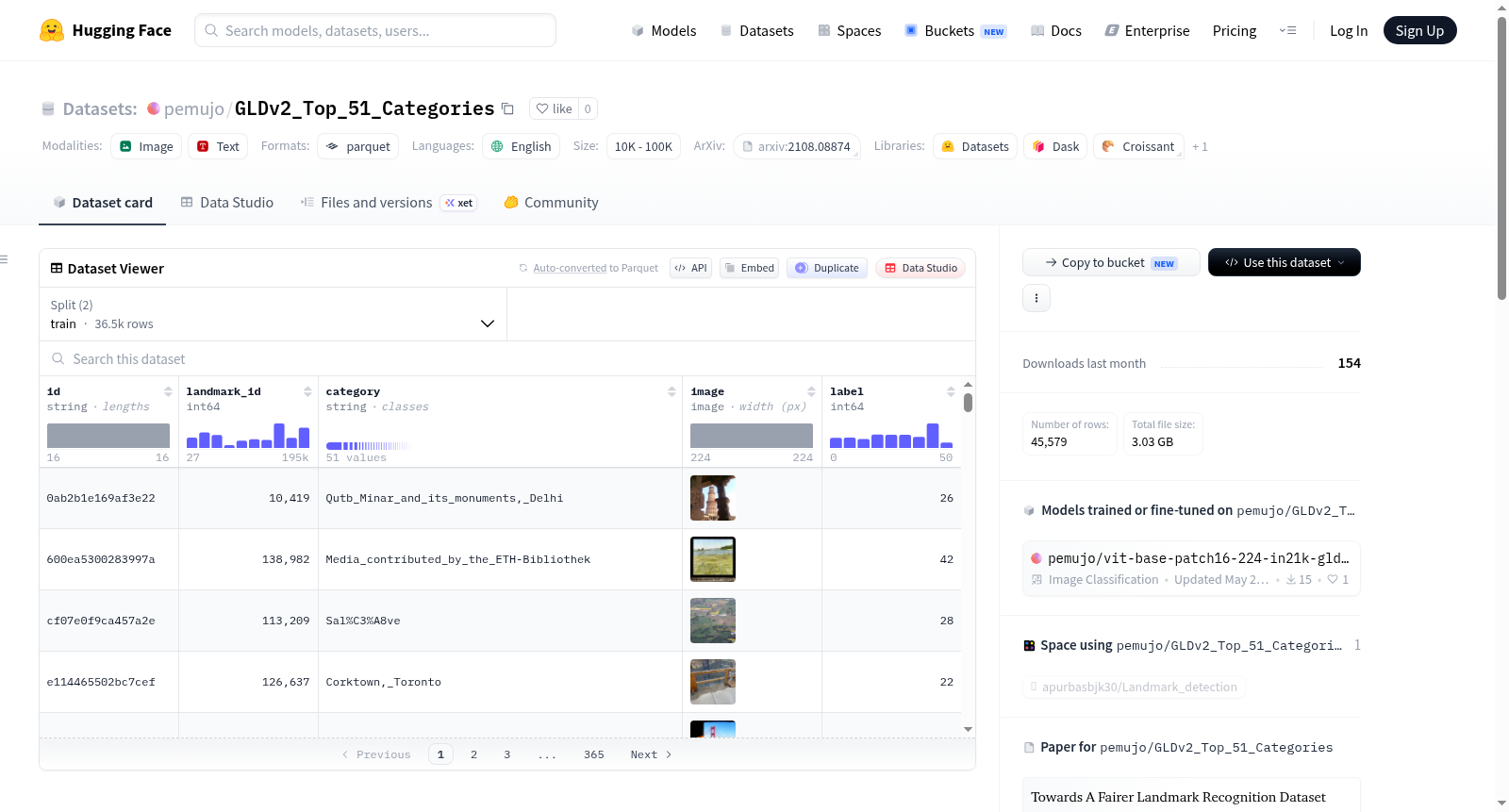Image resolution: width=1509 pixels, height=812 pixels.
Task: Expand the navigation overflow menu
Action: pos(1287,30)
